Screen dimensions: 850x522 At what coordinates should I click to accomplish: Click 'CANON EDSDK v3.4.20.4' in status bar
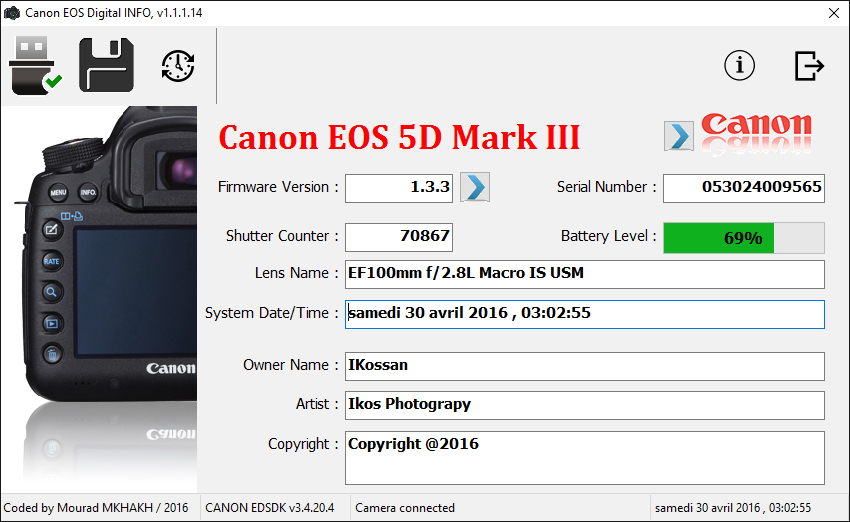(x=269, y=508)
